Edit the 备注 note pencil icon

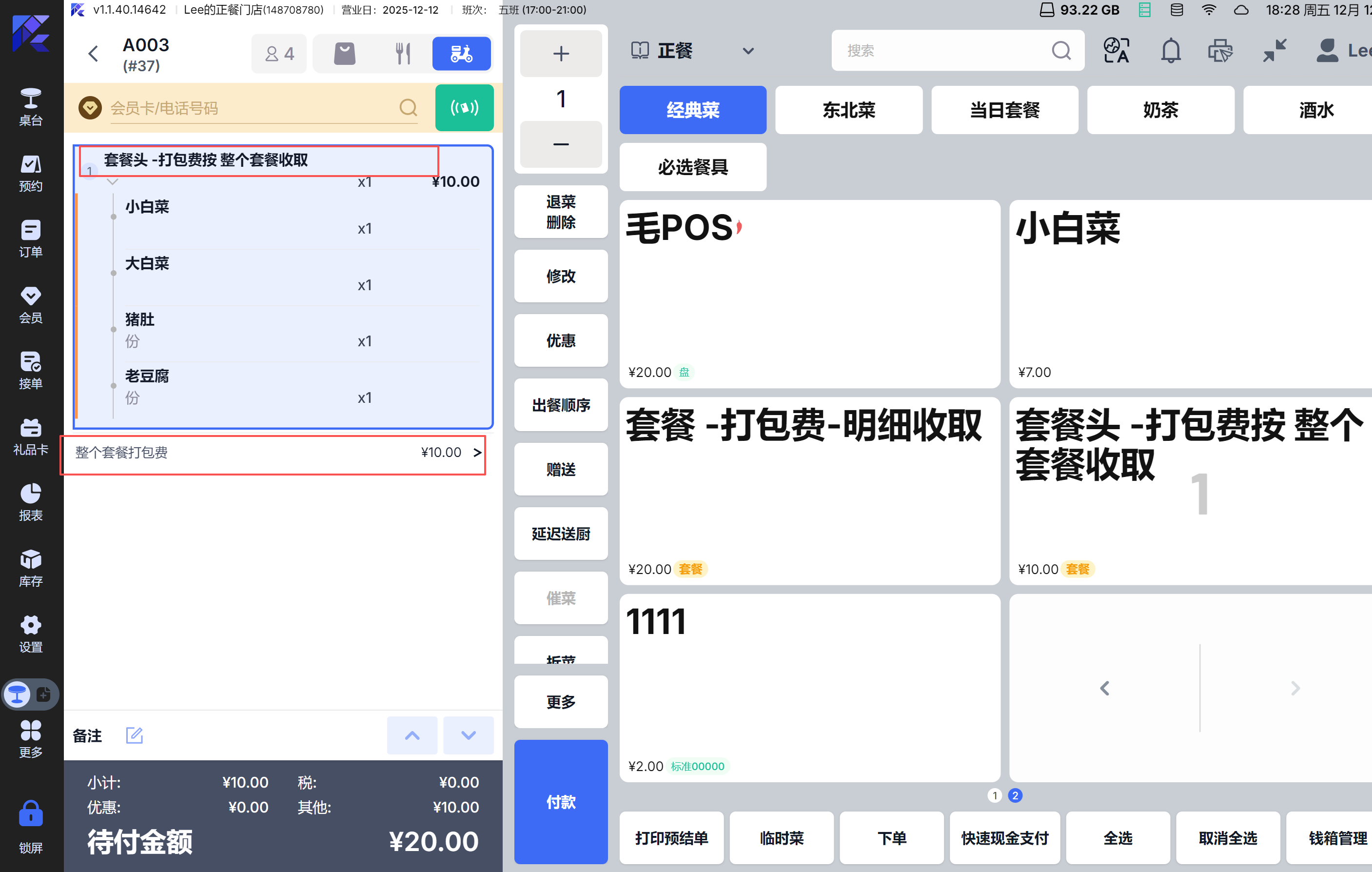[x=134, y=735]
